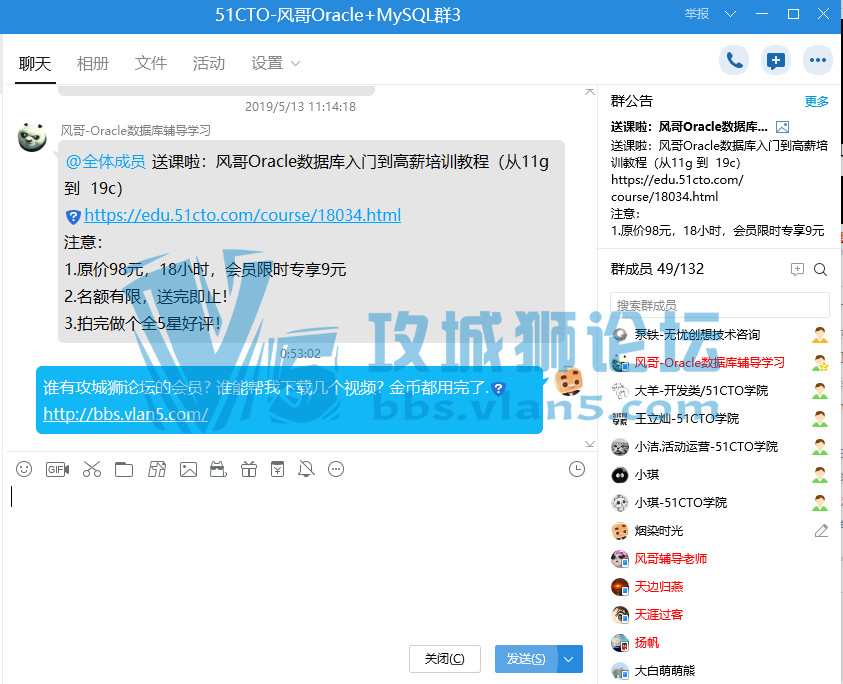The width and height of the screenshot is (843, 684).
Task: Click the 发送(S) send button
Action: [526, 659]
